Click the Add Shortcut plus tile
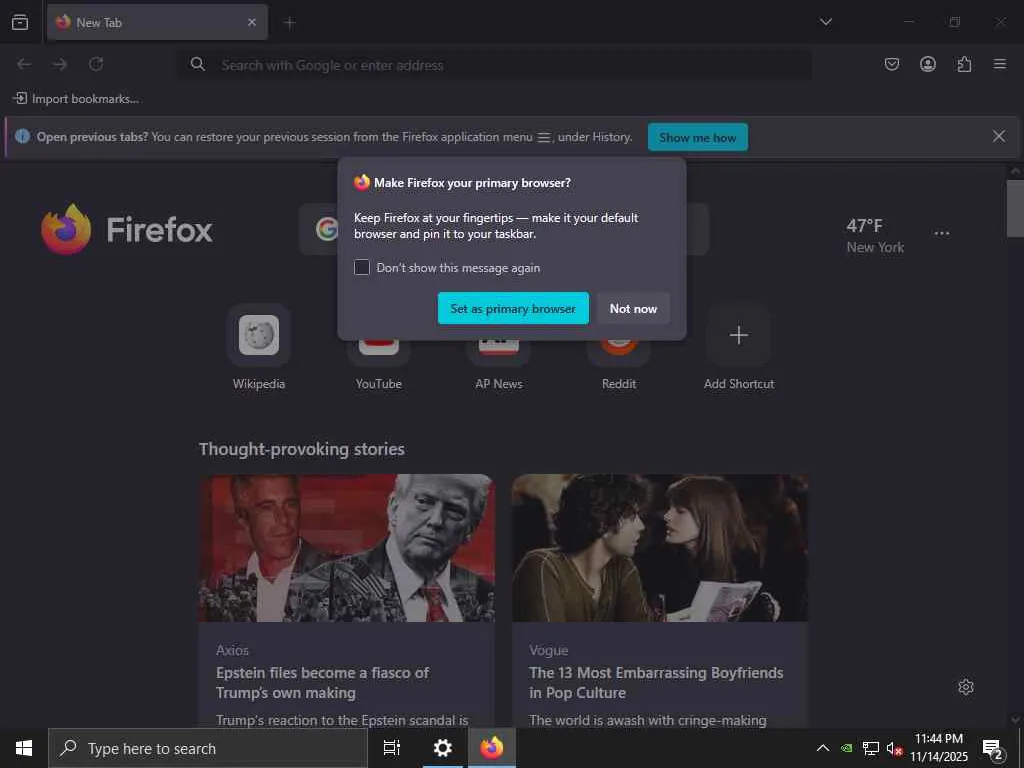Viewport: 1024px width, 768px height. (x=739, y=335)
